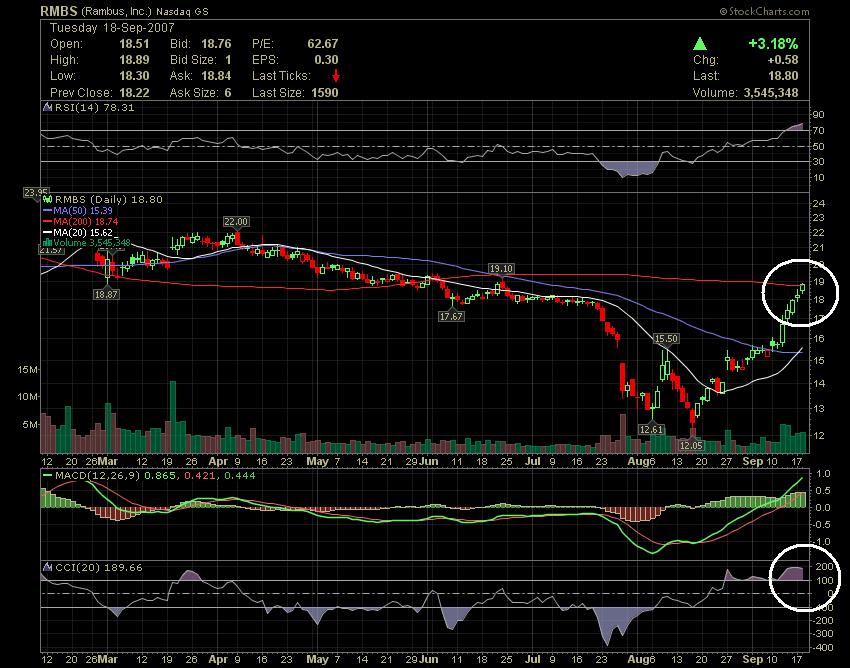Click the 18.87 price low annotation
Image resolution: width=850 pixels, height=668 pixels.
tap(106, 294)
